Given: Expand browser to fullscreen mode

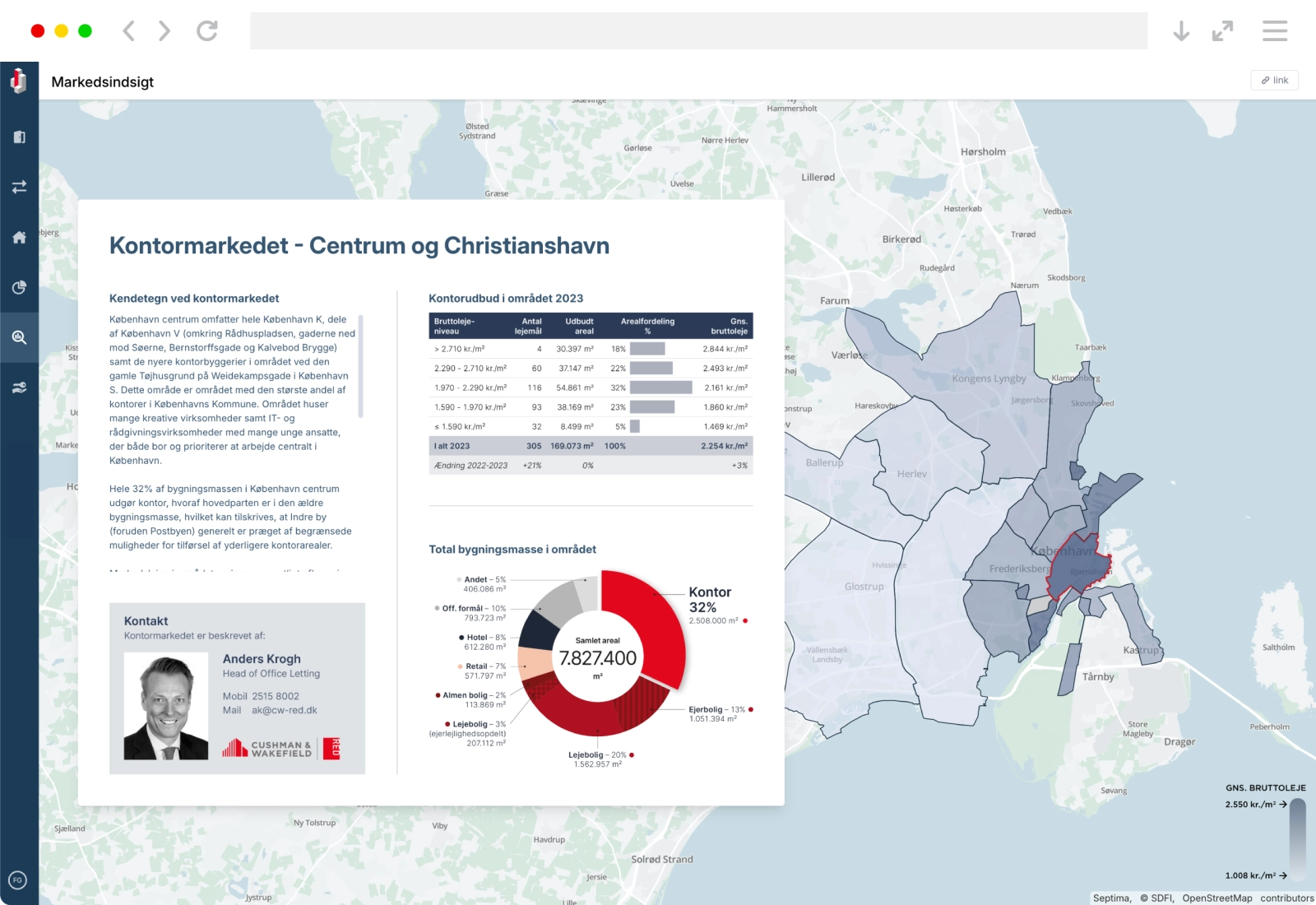Looking at the screenshot, I should pos(1222,31).
